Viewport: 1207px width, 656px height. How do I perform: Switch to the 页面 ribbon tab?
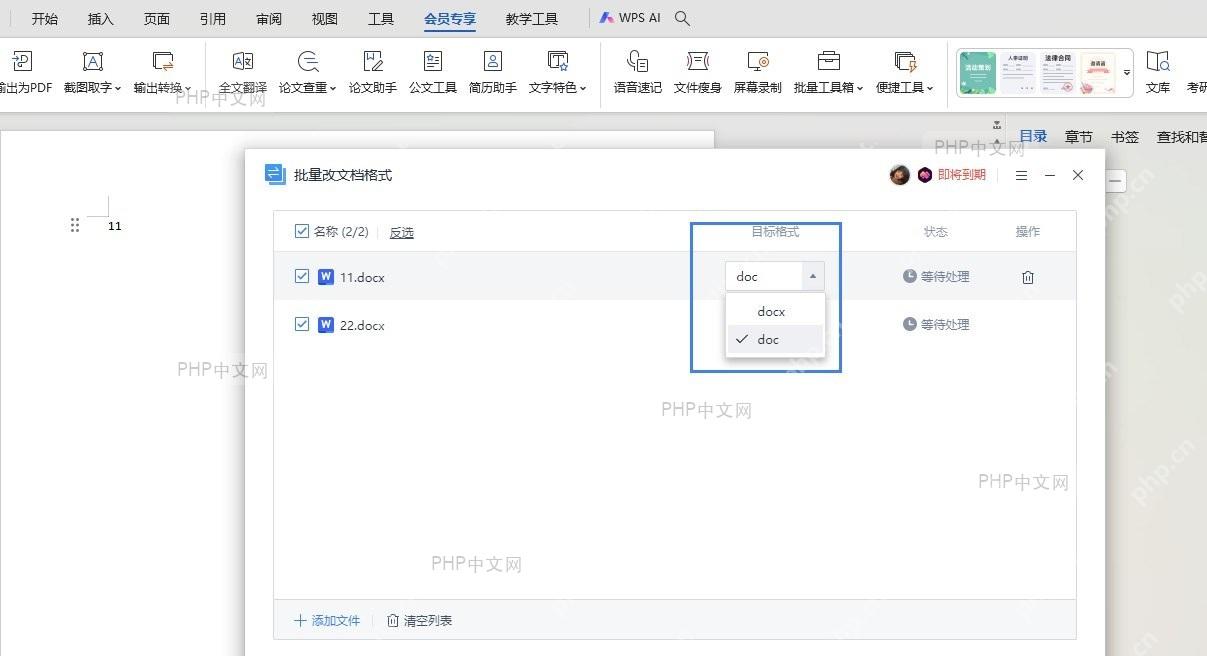click(157, 19)
